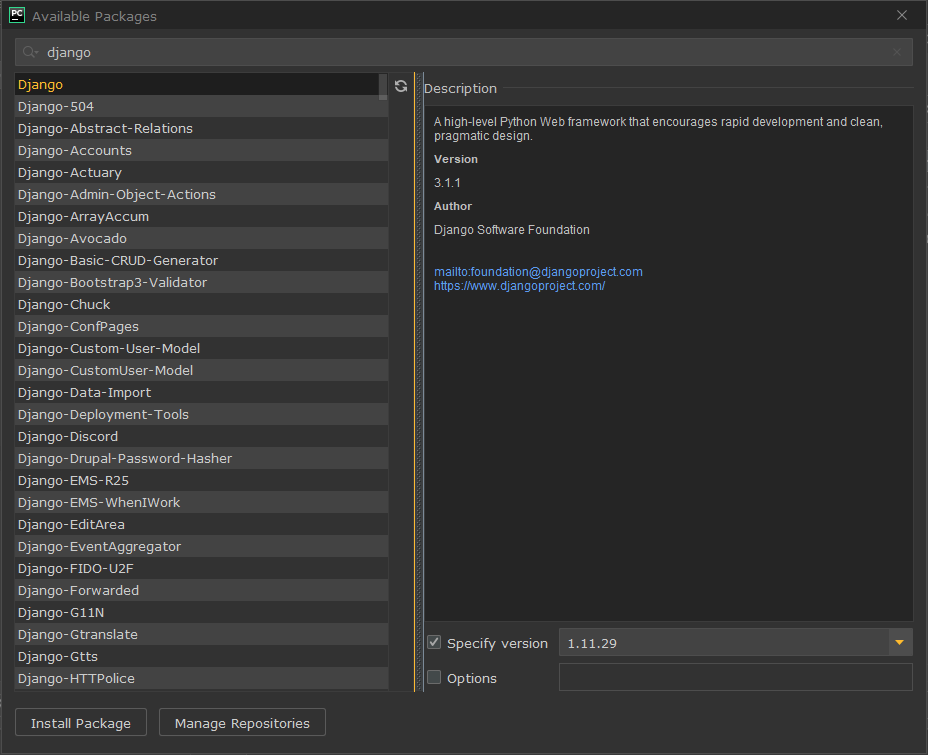Viewport: 928px width, 755px height.
Task: Open the mailto foundation@djangoproject.com link
Action: (x=538, y=272)
